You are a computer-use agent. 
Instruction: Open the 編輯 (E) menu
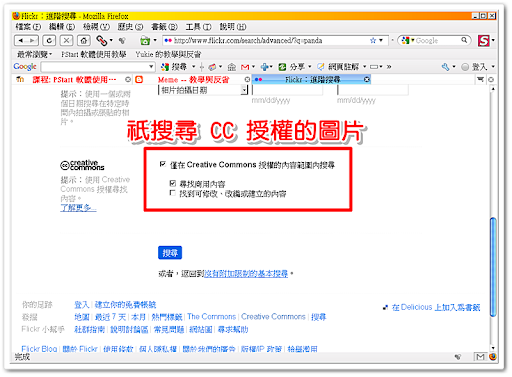pyautogui.click(x=62, y=27)
